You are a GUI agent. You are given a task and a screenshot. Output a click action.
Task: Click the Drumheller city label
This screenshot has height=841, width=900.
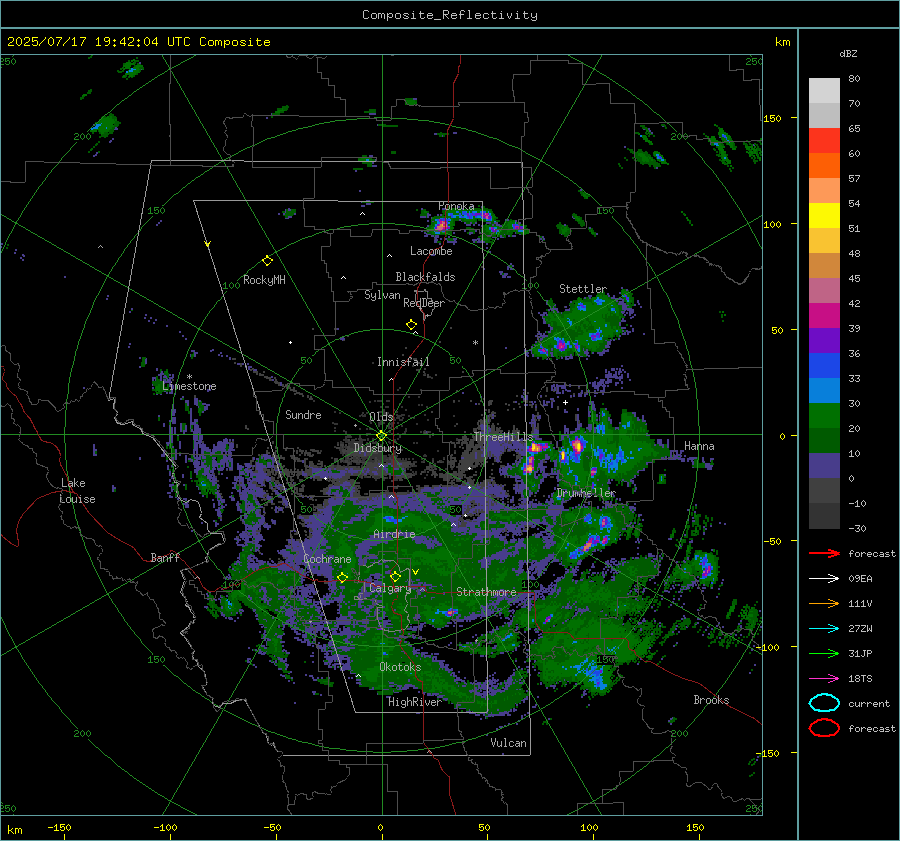pos(586,493)
